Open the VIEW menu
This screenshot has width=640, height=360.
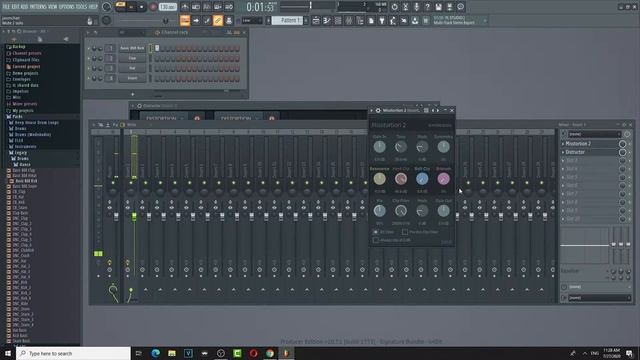click(52, 7)
